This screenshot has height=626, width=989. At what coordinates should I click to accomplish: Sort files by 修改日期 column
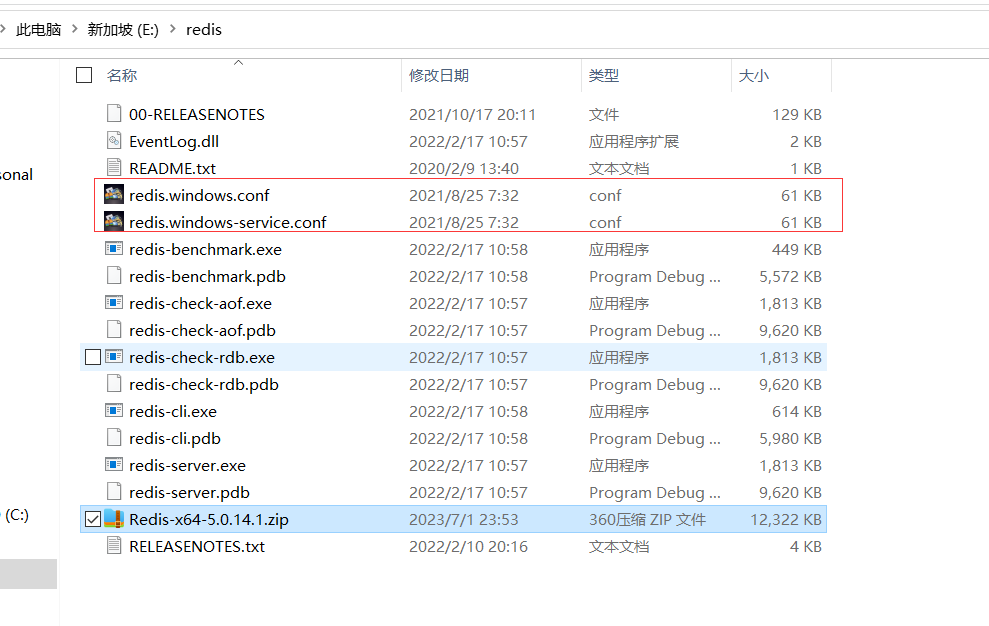coord(439,76)
